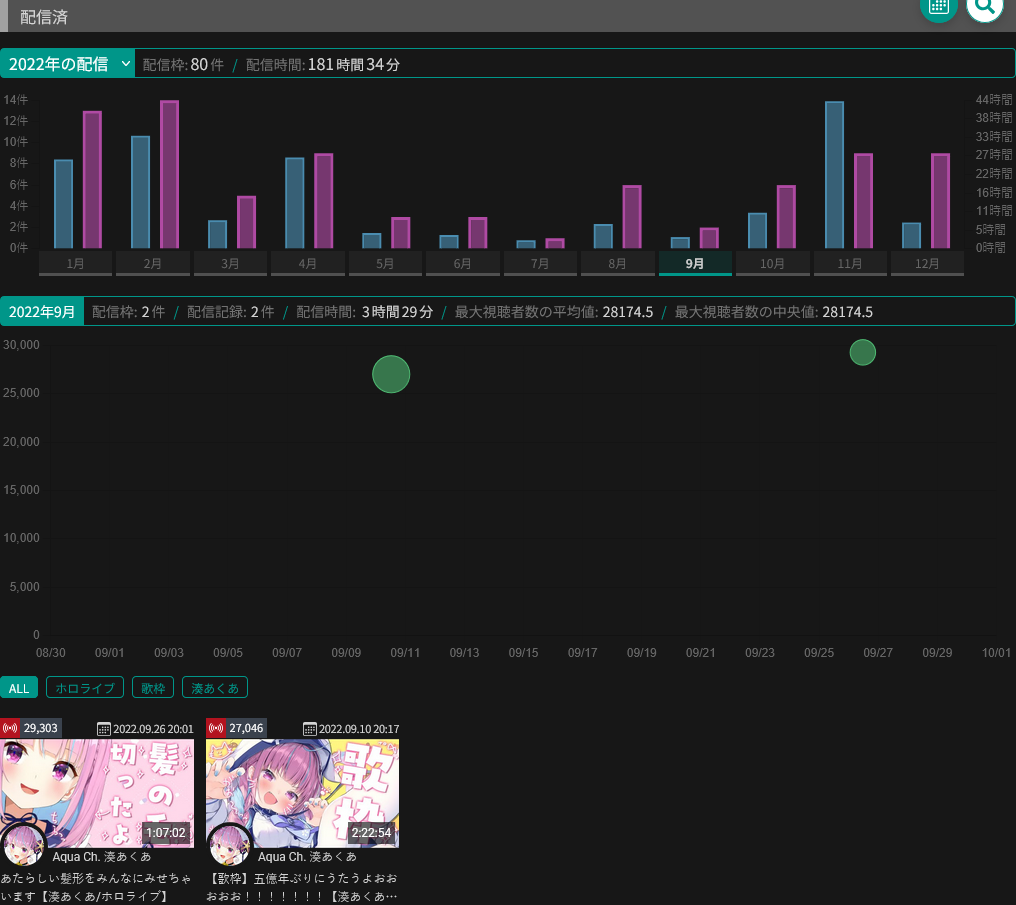Select the 9月 month tab
The image size is (1016, 905).
(x=695, y=264)
